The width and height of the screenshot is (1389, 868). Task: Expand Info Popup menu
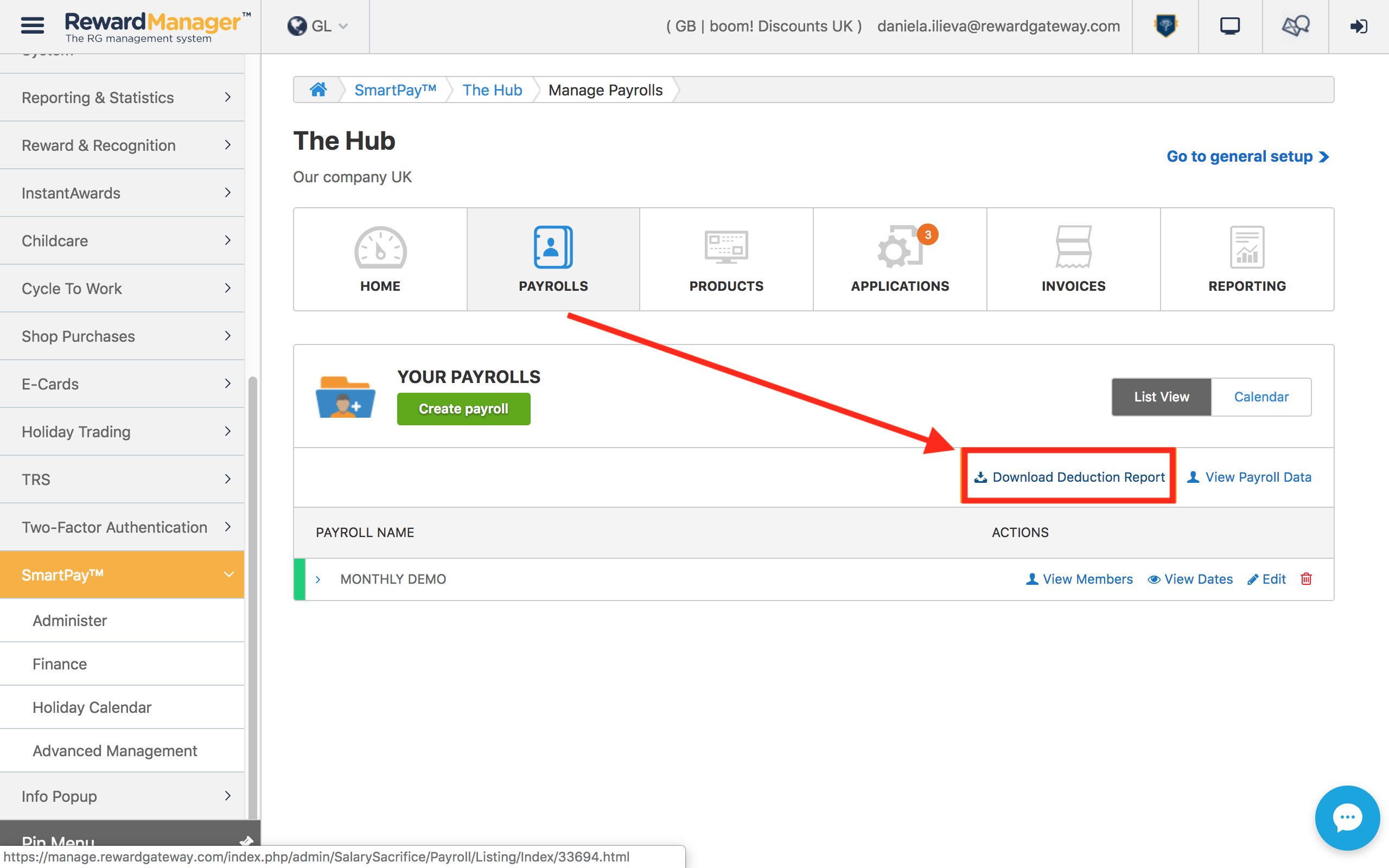point(122,796)
